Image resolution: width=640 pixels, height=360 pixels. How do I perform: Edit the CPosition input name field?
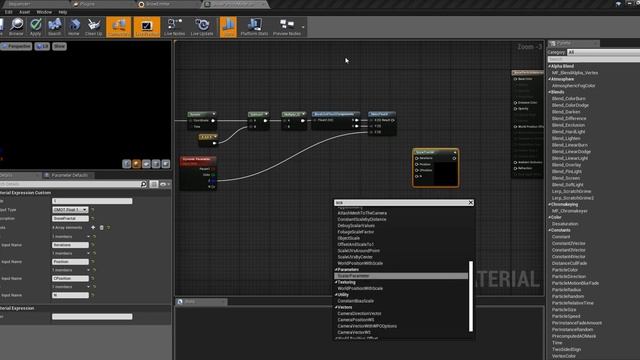coord(70,278)
